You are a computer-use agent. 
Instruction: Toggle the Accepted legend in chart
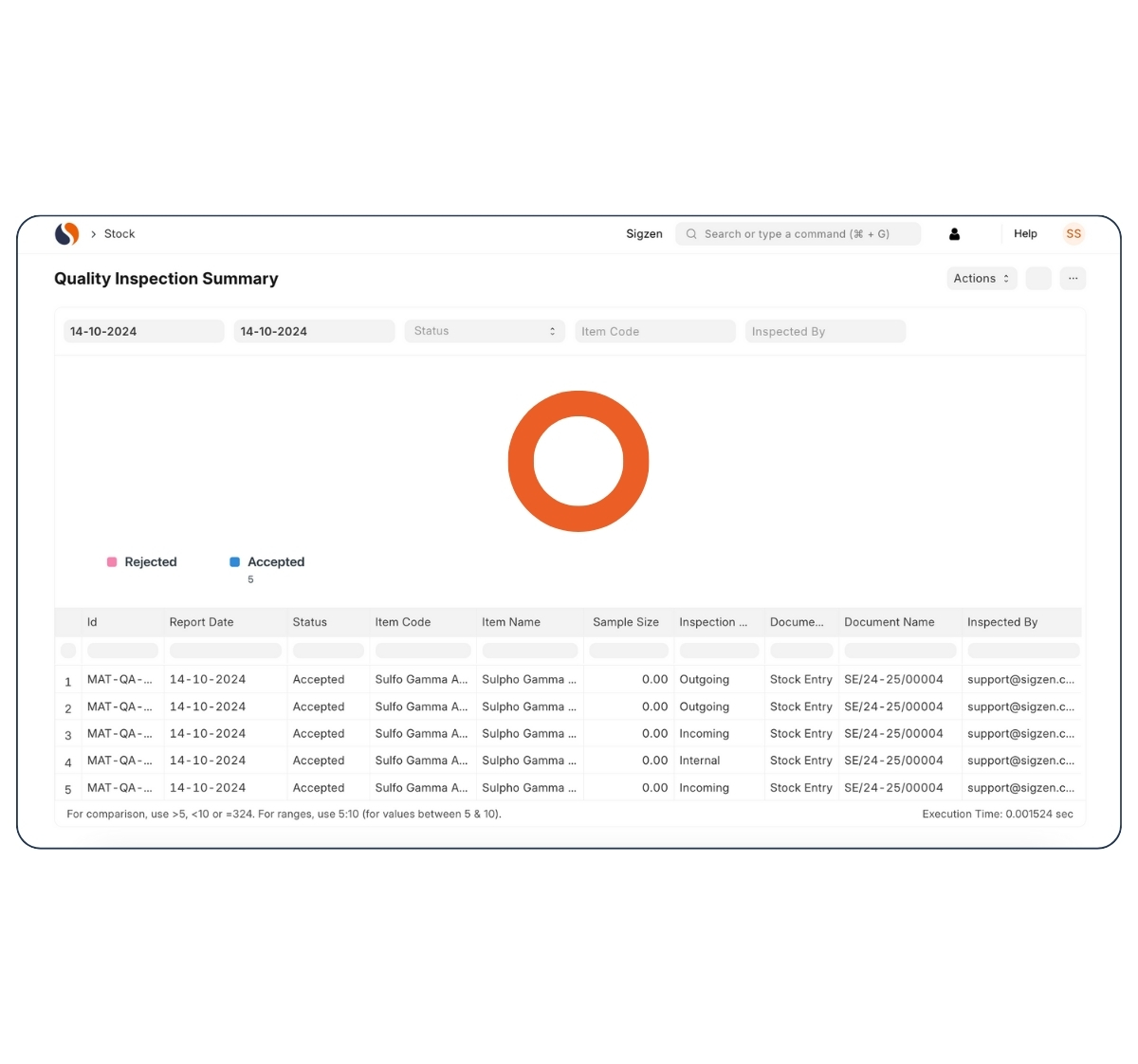(267, 562)
